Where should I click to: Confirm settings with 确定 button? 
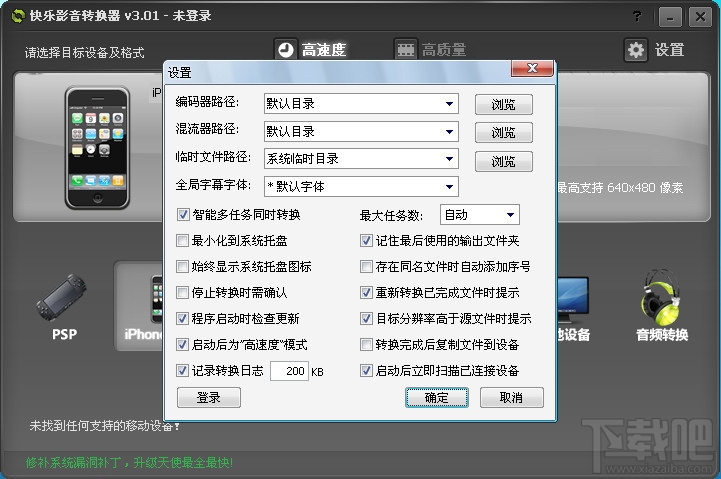(x=437, y=398)
